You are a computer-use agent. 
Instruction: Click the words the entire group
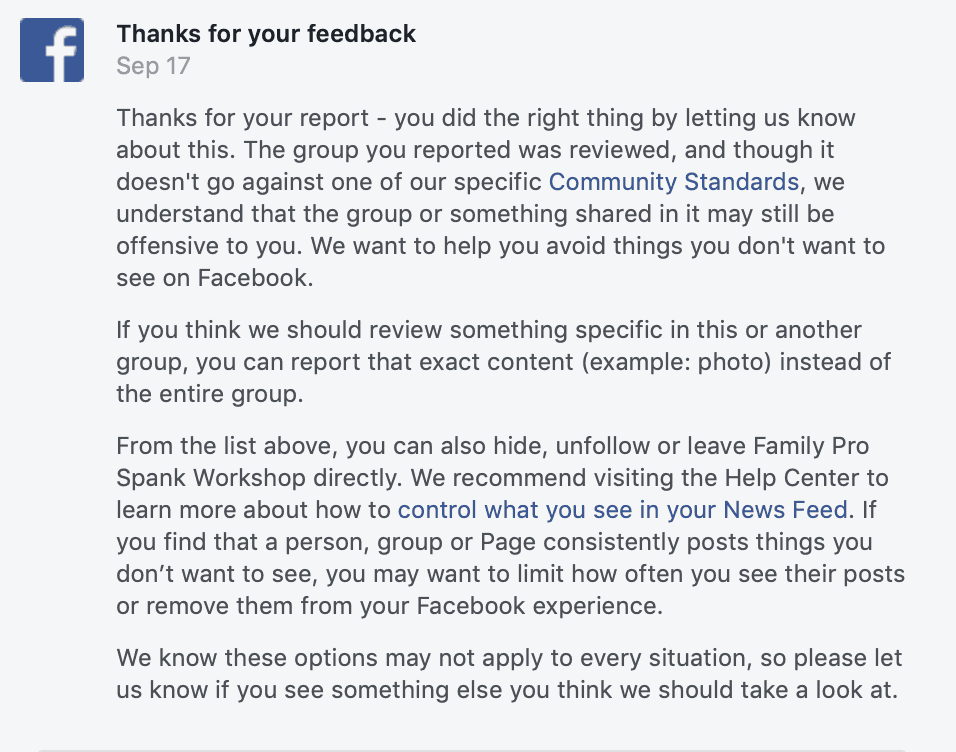[x=209, y=394]
